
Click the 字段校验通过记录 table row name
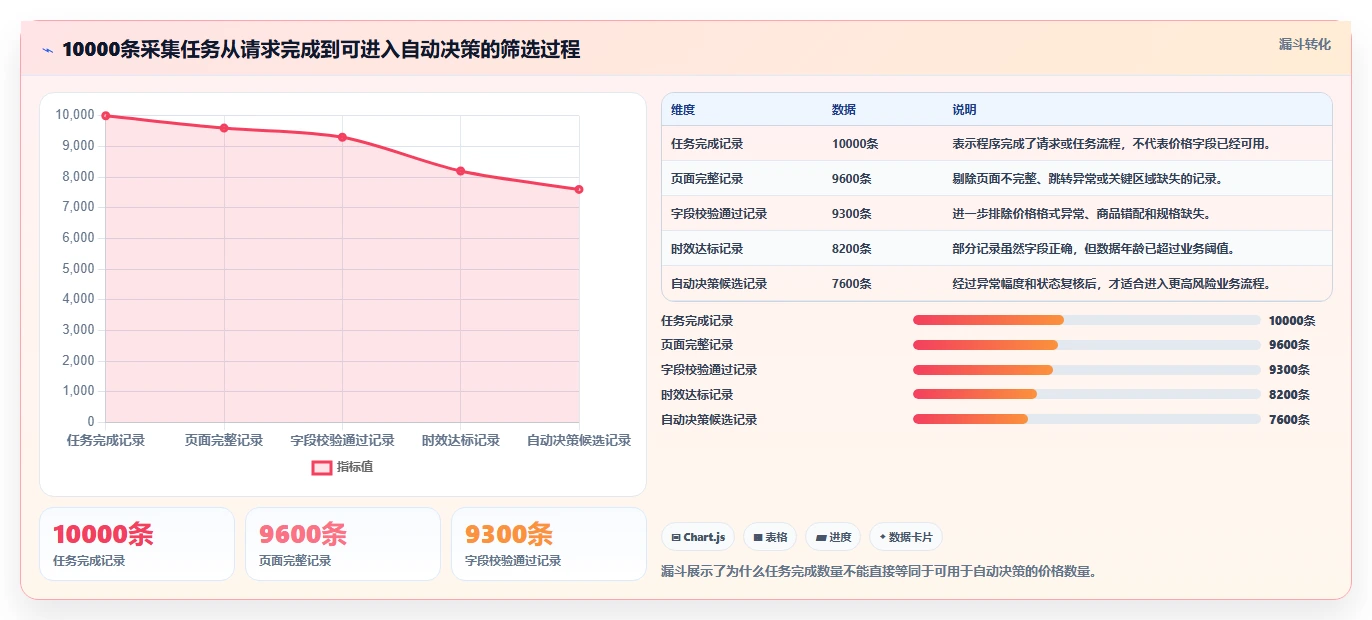click(x=719, y=214)
